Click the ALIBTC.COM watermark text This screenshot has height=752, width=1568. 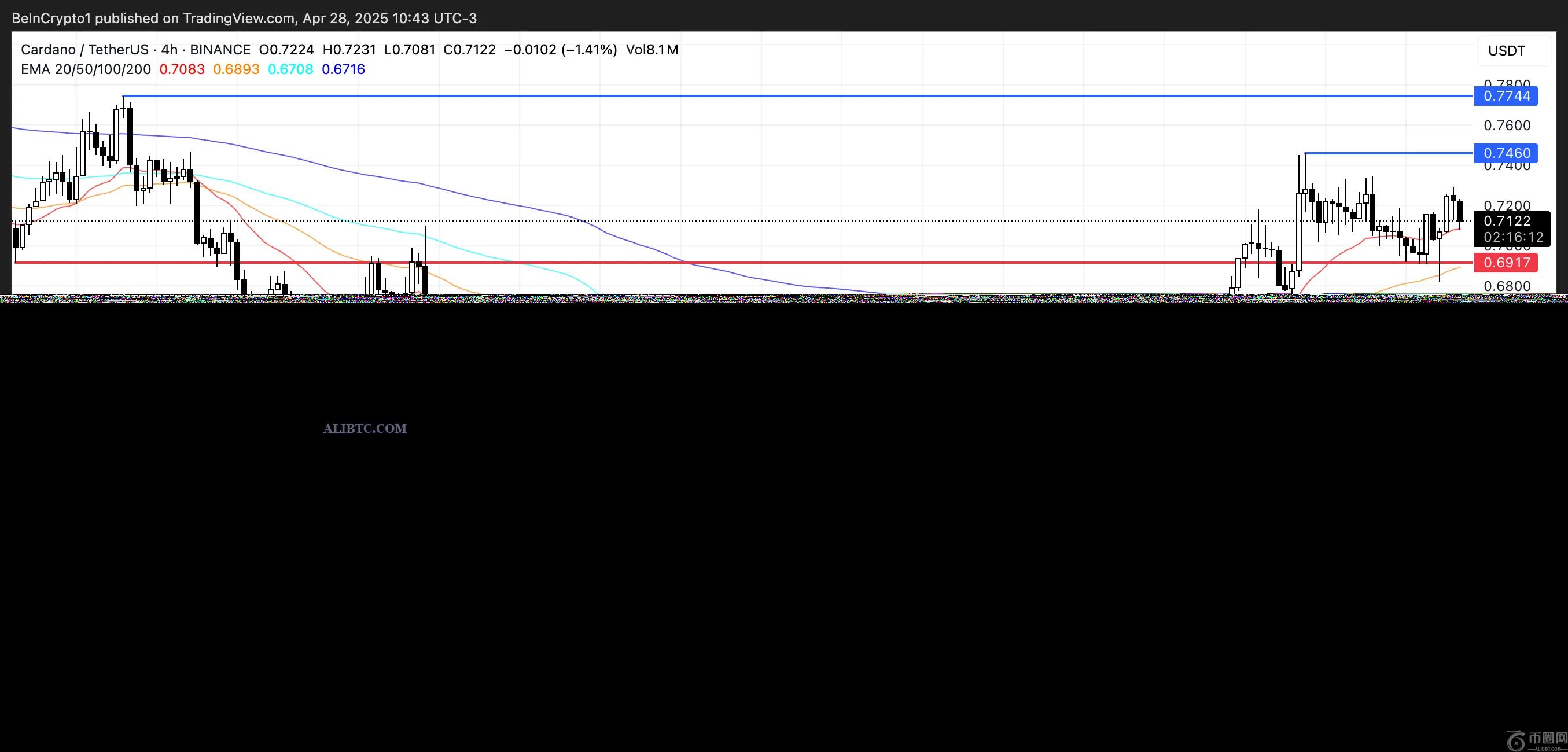click(x=365, y=428)
